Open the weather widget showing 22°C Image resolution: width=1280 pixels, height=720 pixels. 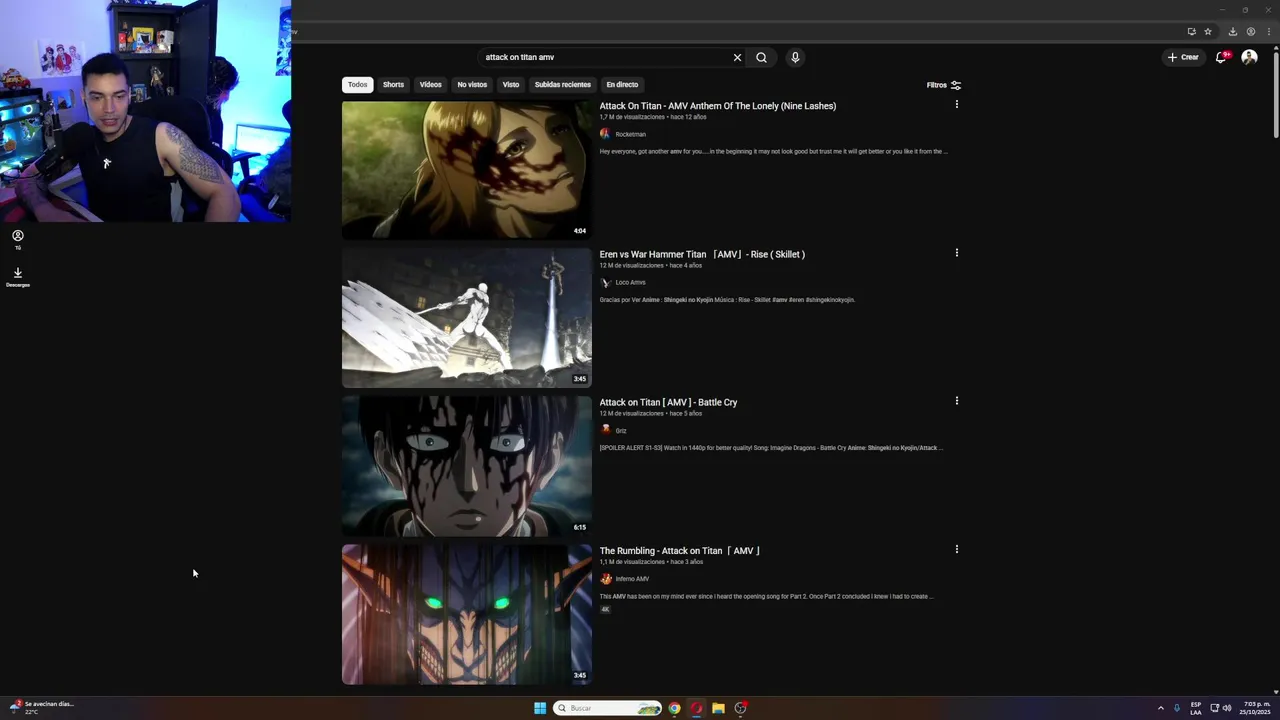[41, 708]
